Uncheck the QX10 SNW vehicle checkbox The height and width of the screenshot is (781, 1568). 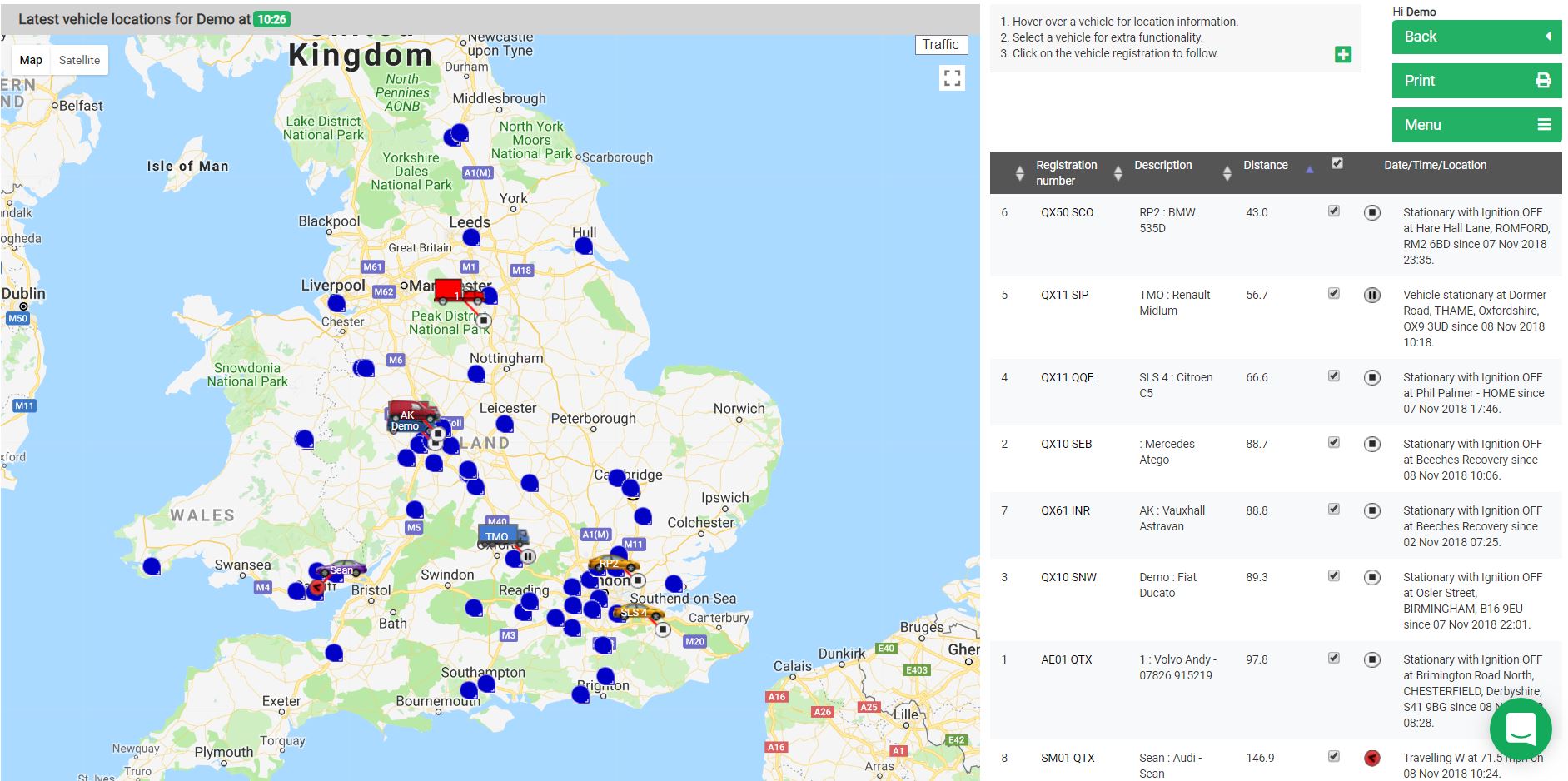coord(1333,576)
